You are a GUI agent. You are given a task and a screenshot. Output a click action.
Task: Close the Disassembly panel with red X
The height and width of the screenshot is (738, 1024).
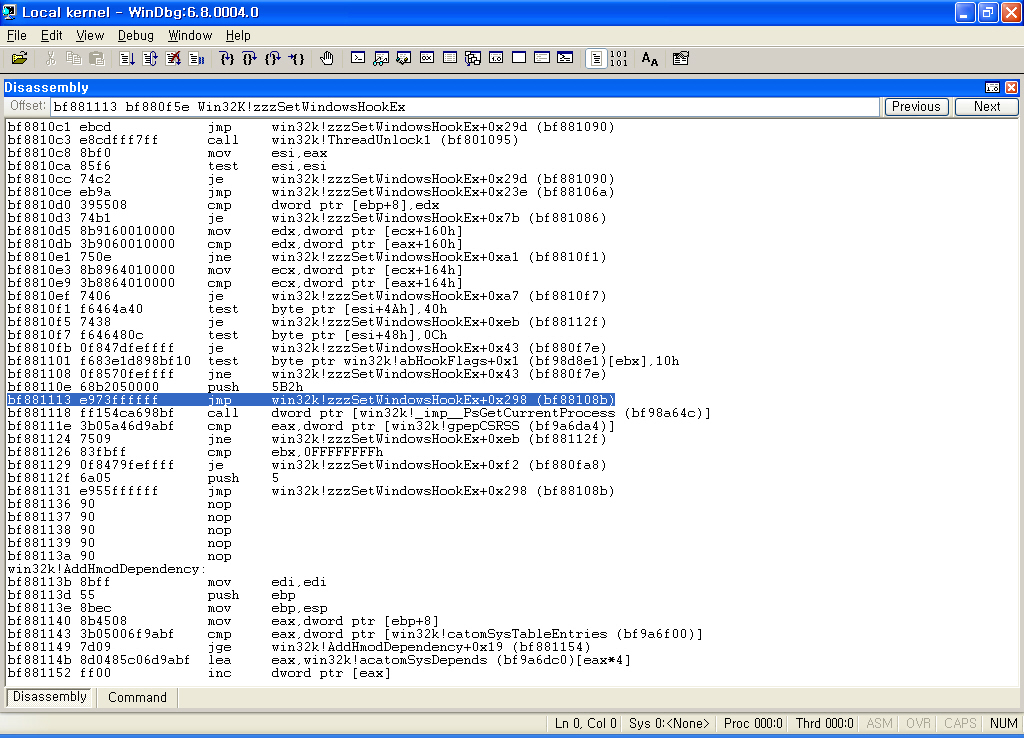tap(1011, 88)
